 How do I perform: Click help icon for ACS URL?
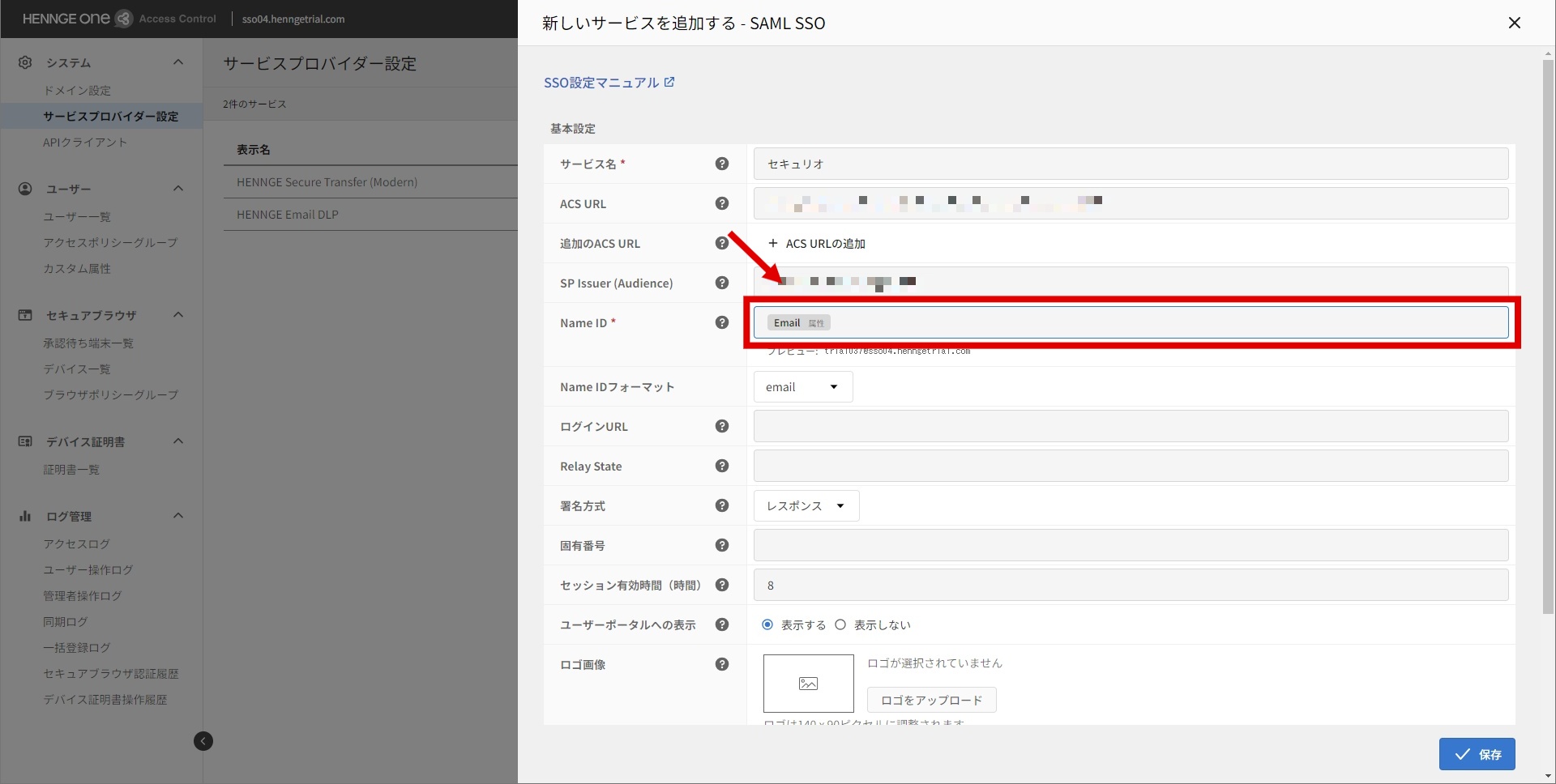(x=722, y=203)
